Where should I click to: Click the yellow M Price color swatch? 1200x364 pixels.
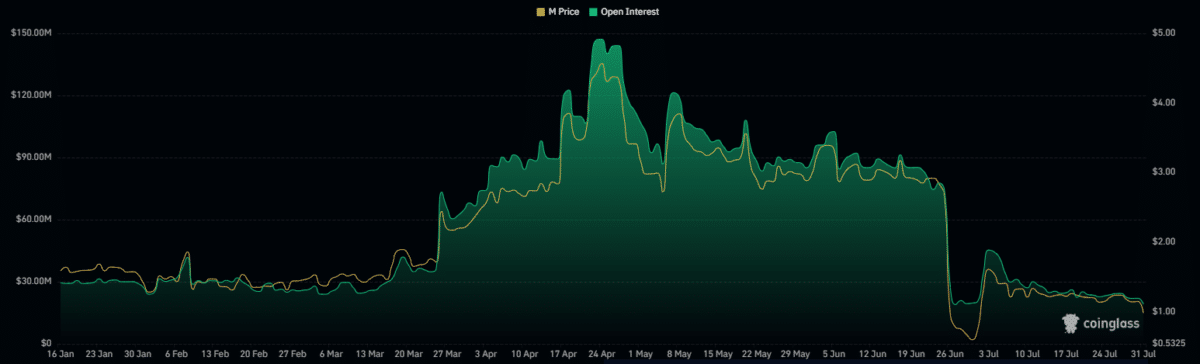pyautogui.click(x=542, y=11)
